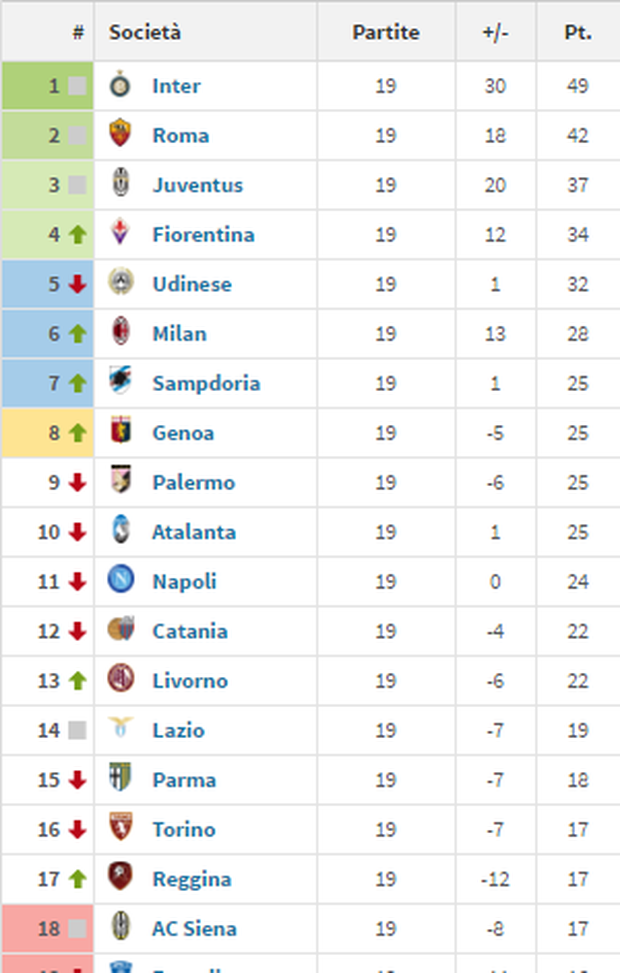Click the Sampdoria club badge

pos(122,383)
